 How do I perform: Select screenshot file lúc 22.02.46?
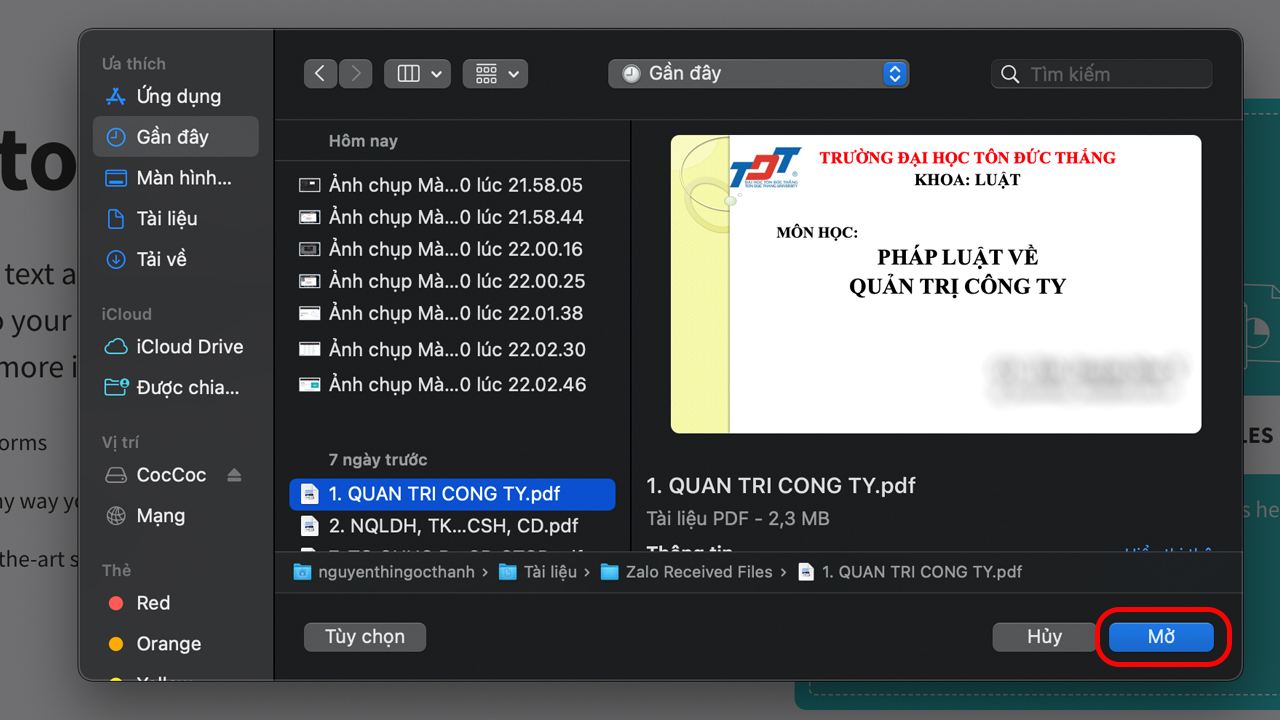click(x=452, y=384)
